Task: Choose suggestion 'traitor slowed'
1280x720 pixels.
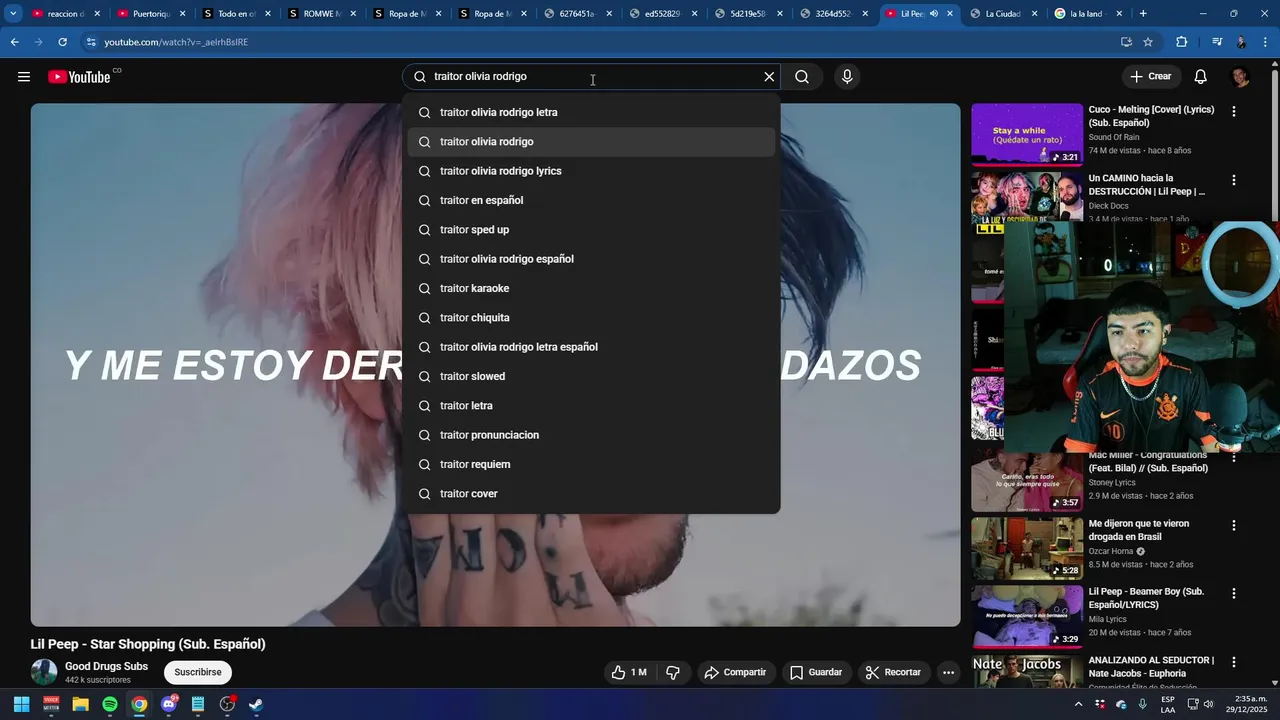Action: click(591, 376)
